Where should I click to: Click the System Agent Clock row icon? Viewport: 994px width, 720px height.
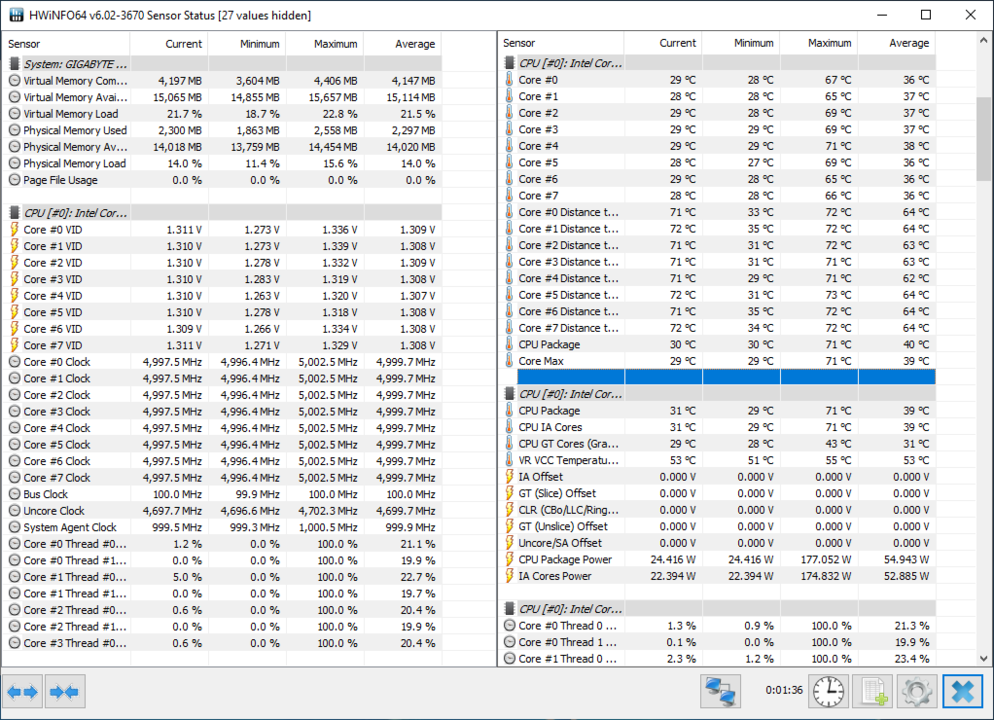point(14,527)
